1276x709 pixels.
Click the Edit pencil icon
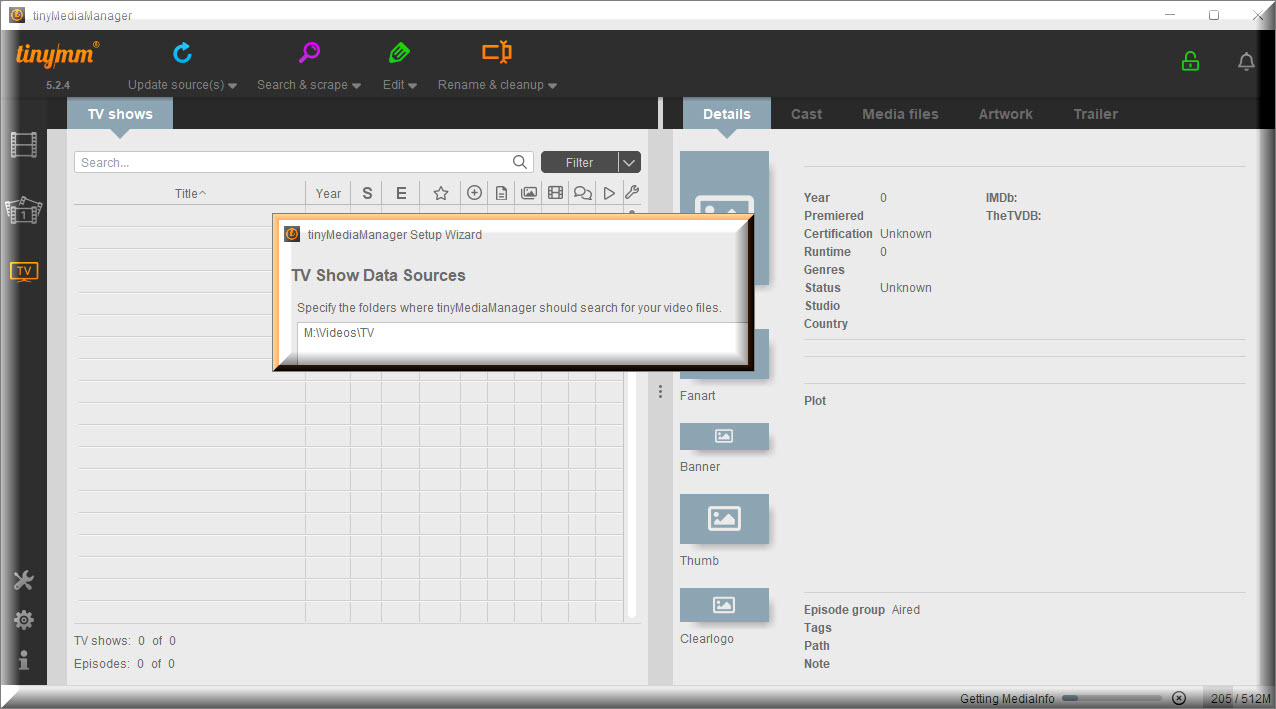(399, 53)
